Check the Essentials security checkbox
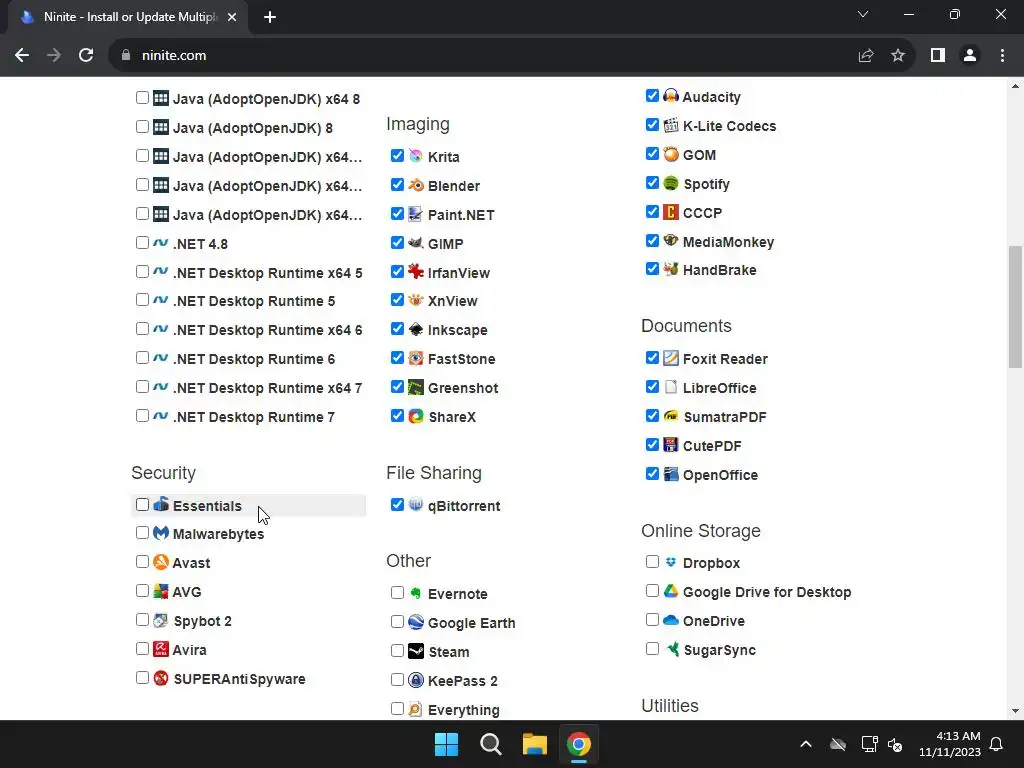 142,505
